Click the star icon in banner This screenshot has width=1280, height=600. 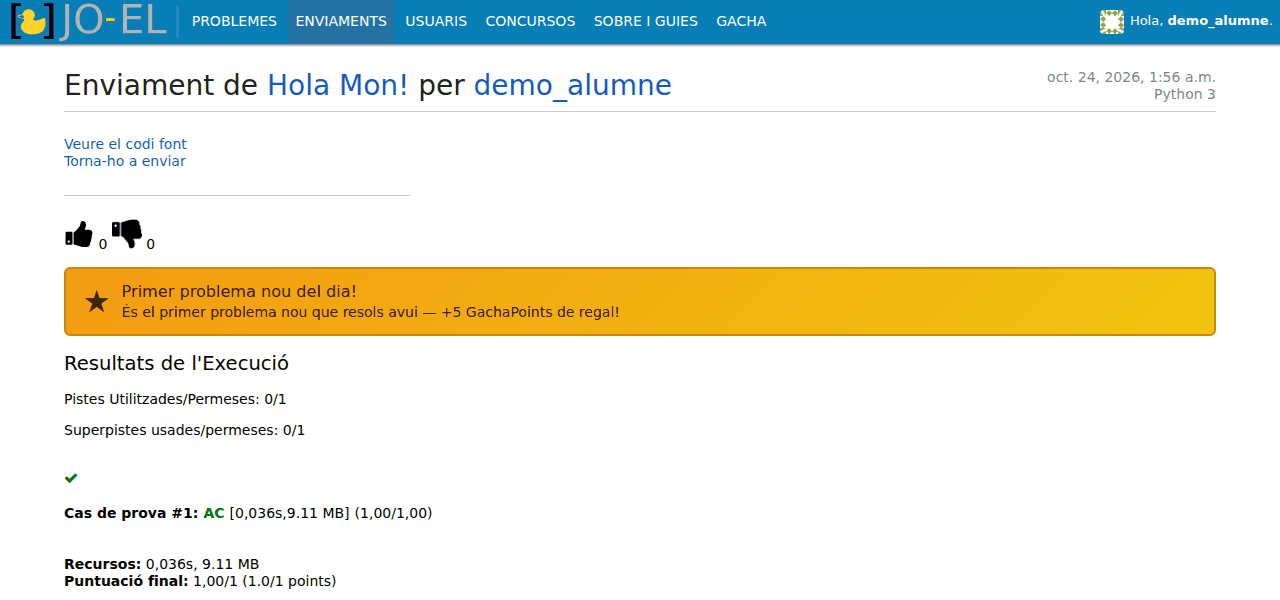tap(97, 302)
